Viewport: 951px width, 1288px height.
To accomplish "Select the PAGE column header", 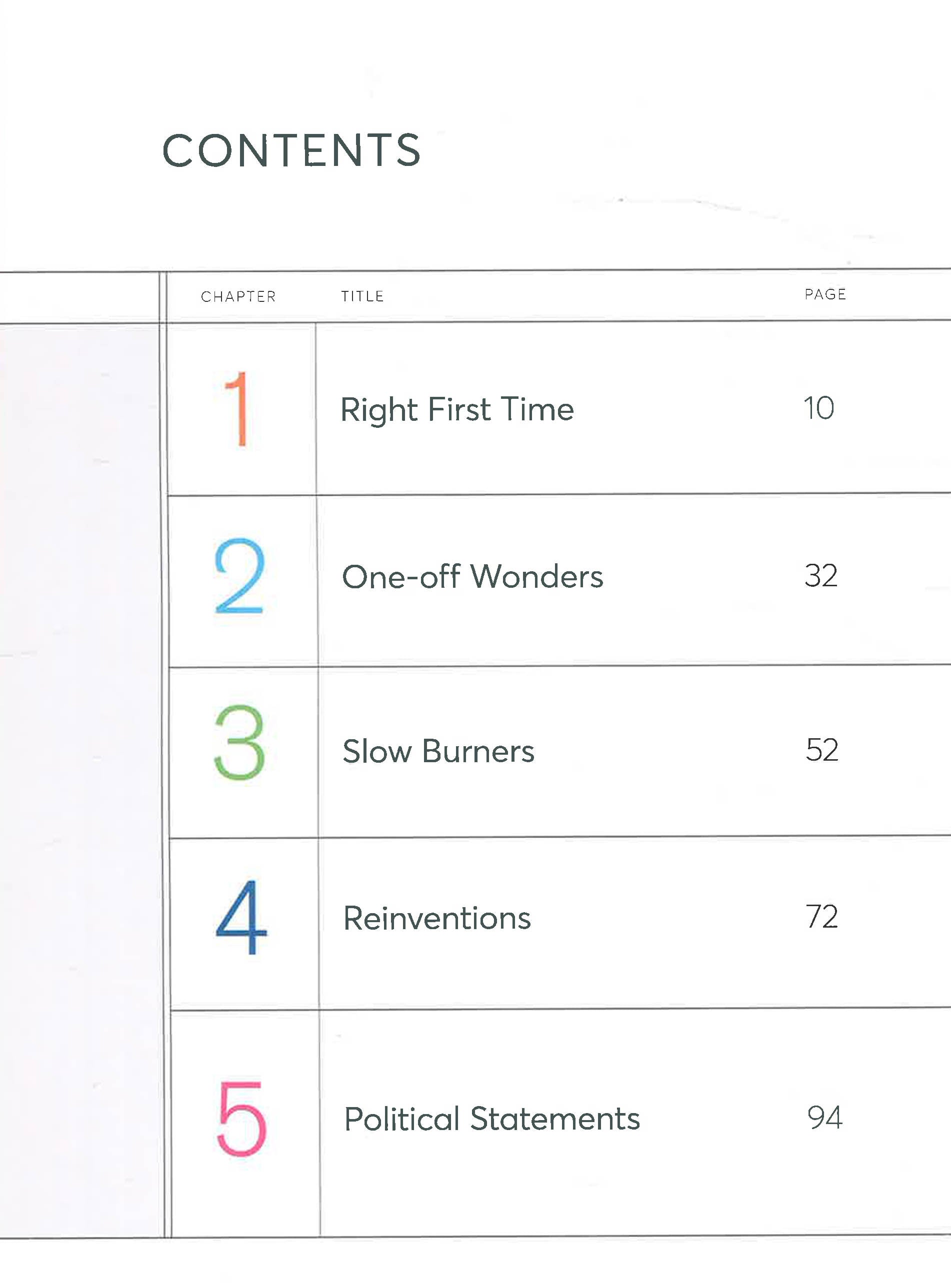I will (x=825, y=294).
